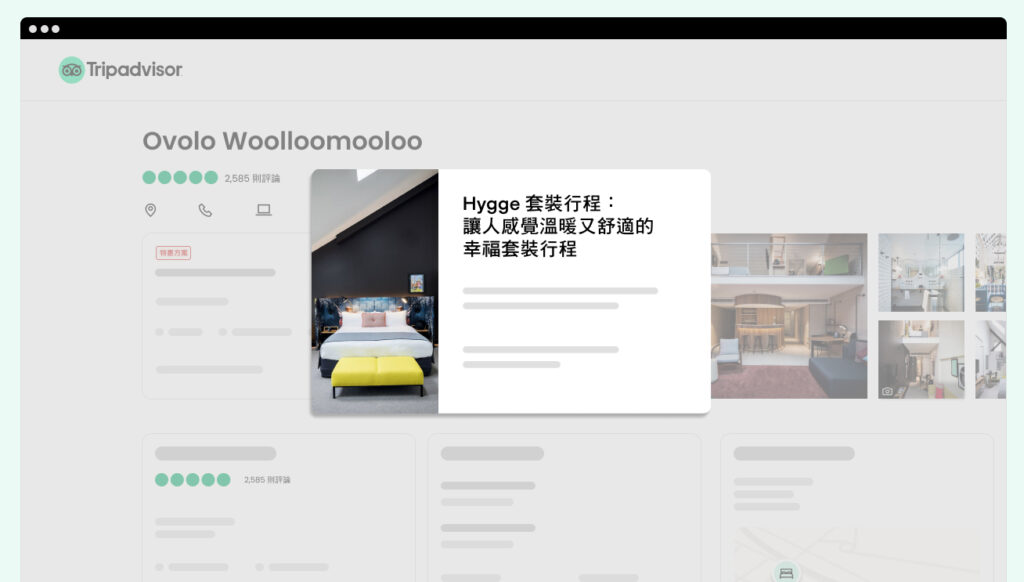Click the five green rating bubbles under title
The image size is (1024, 582).
(x=180, y=177)
